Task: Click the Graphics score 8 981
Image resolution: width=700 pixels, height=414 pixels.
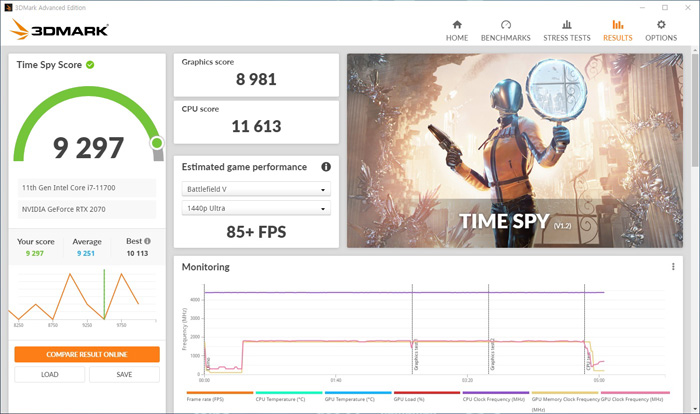Action: click(x=256, y=79)
